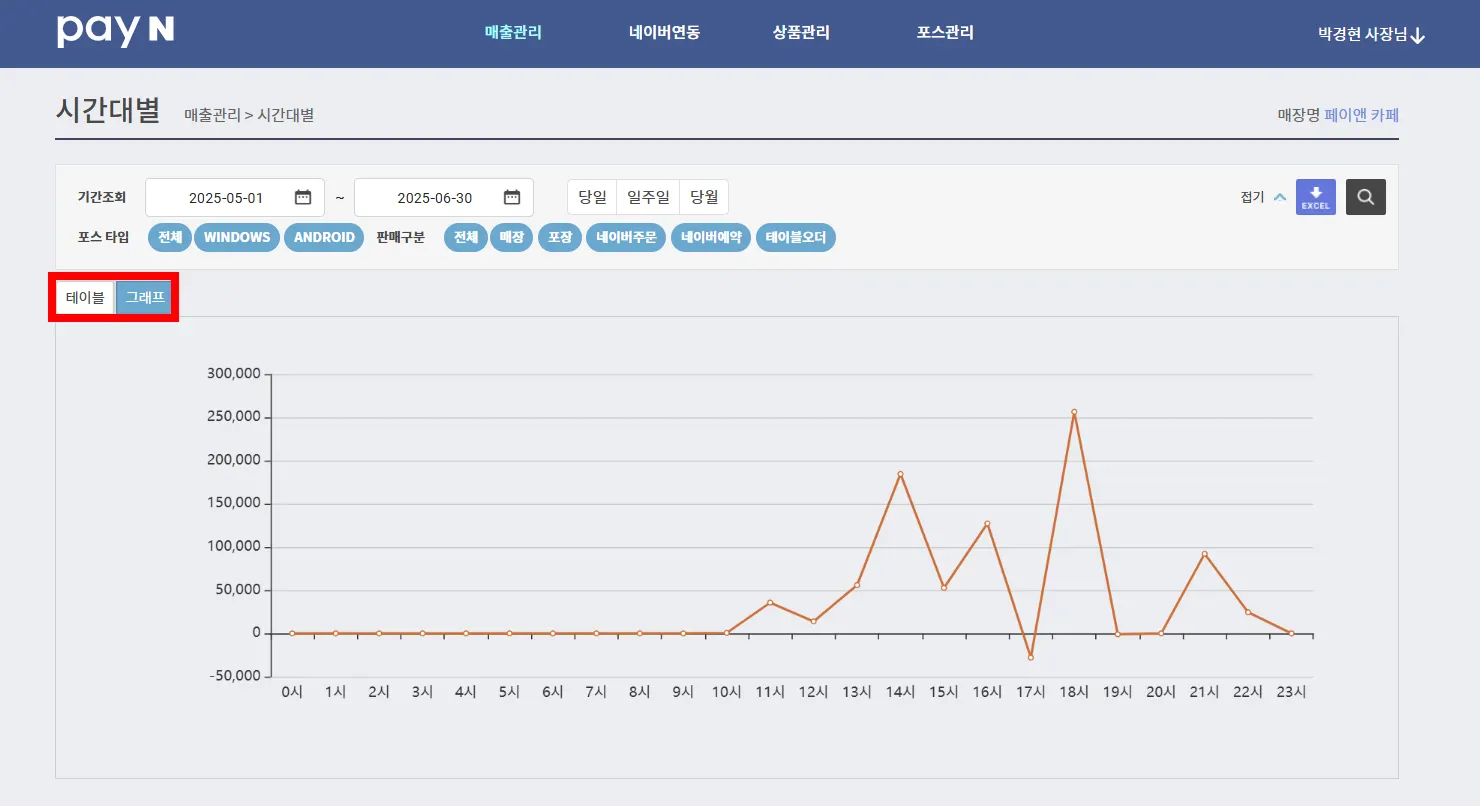The image size is (1480, 806).
Task: Open the 상품관리 menu
Action: click(801, 32)
